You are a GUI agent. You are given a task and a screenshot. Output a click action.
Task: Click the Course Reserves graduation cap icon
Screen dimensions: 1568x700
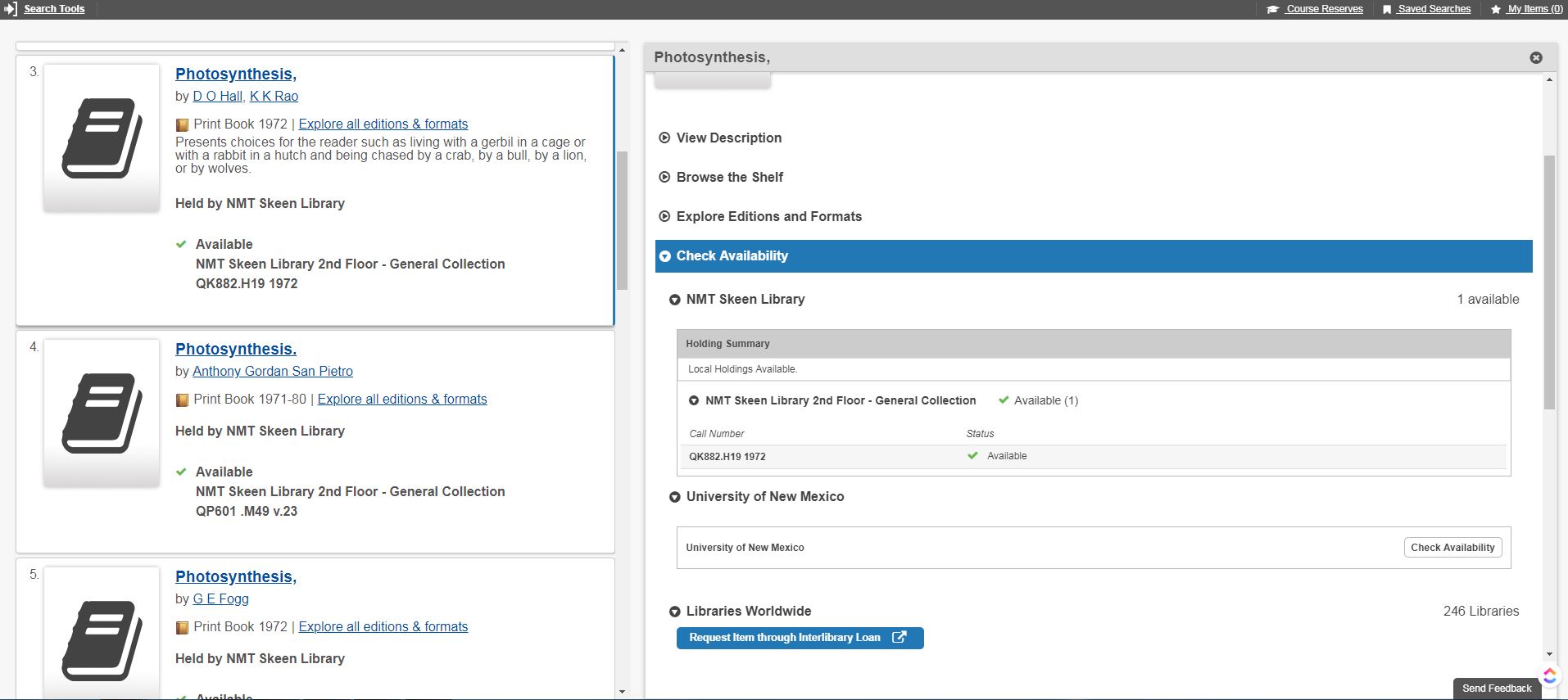coord(1272,9)
